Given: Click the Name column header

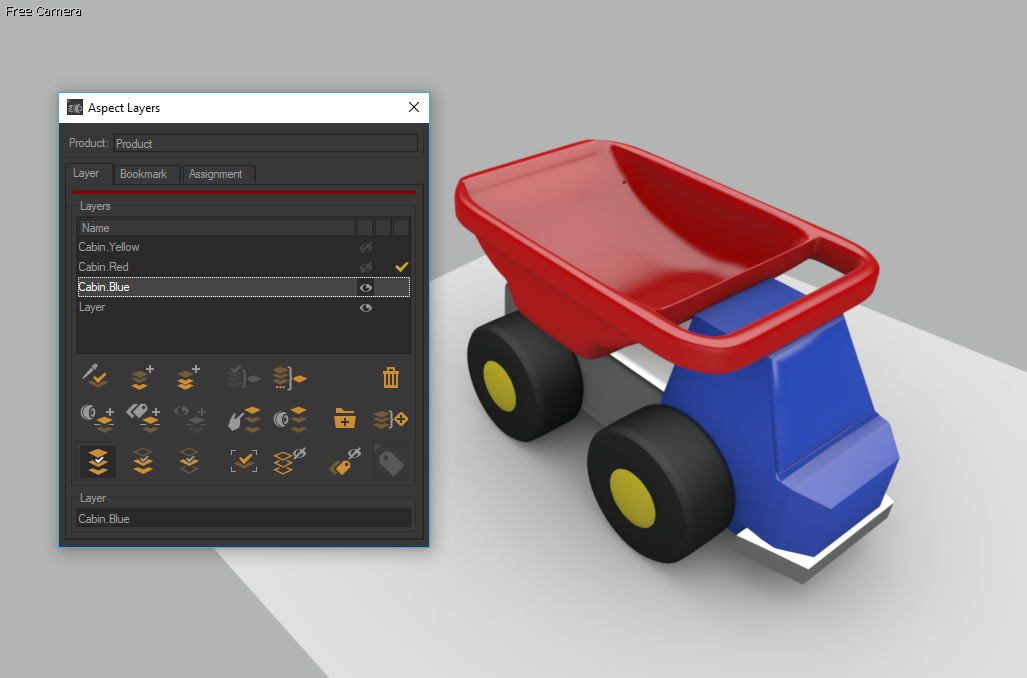Looking at the screenshot, I should [x=215, y=228].
